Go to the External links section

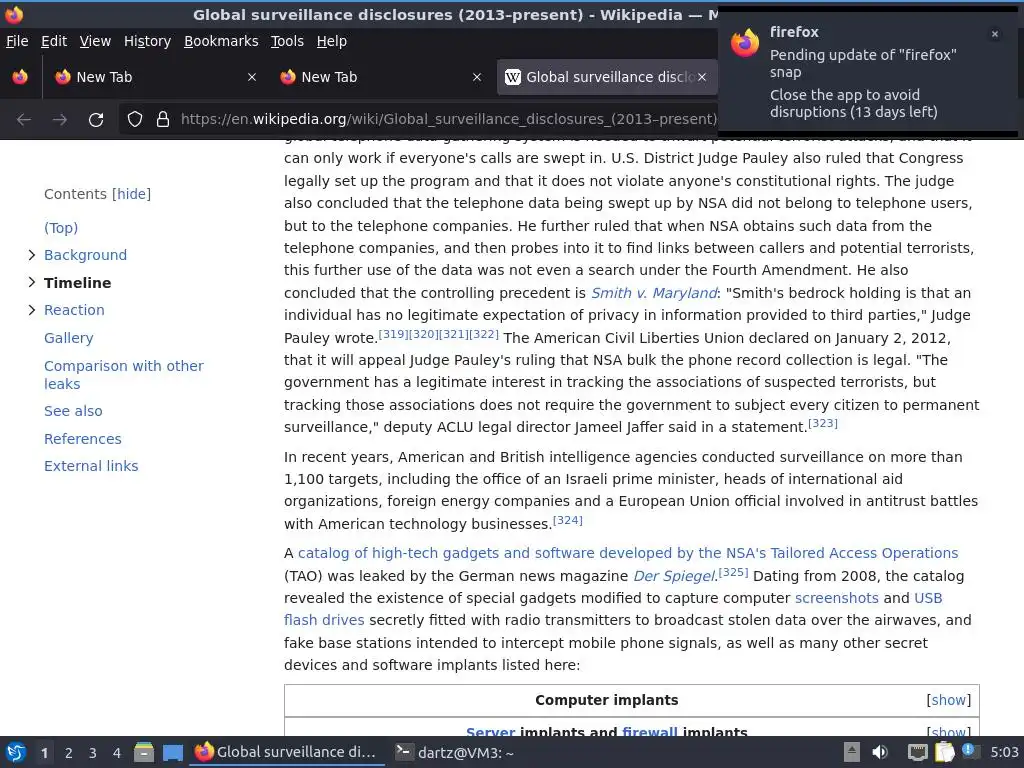(x=91, y=466)
